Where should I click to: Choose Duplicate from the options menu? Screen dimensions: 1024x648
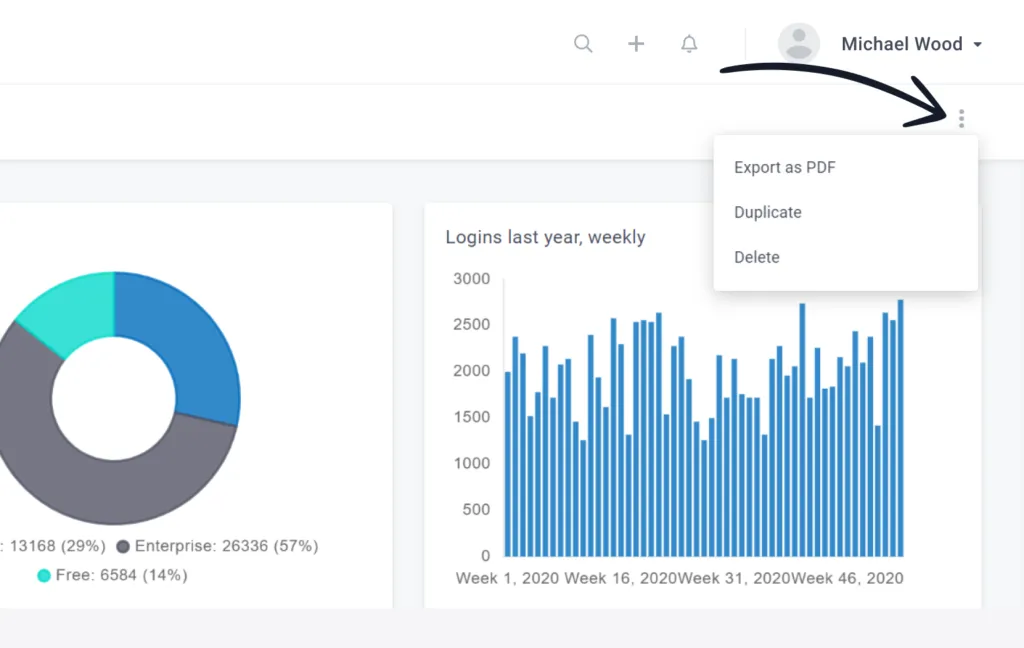pyautogui.click(x=767, y=212)
